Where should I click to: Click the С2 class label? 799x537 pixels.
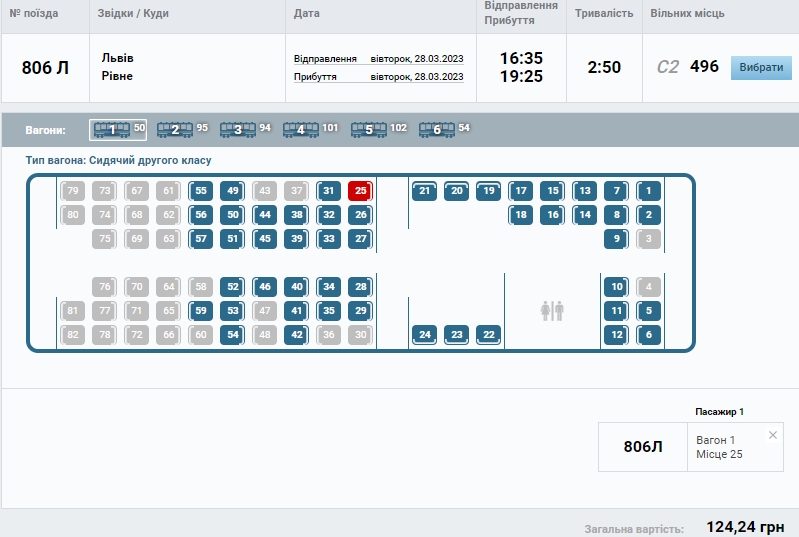tap(668, 67)
